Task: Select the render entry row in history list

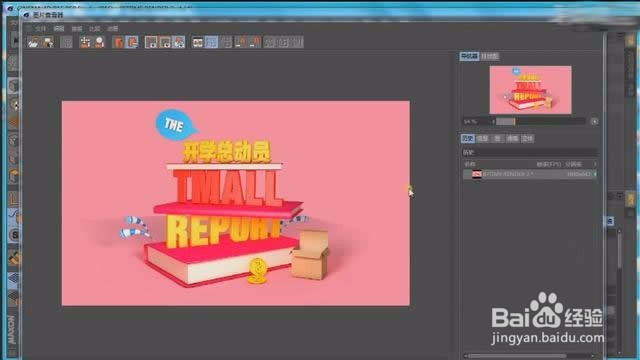Action: tap(530, 174)
